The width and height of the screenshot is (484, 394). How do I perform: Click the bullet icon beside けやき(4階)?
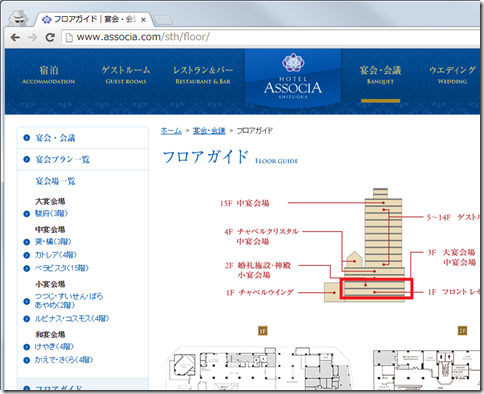pyautogui.click(x=27, y=347)
